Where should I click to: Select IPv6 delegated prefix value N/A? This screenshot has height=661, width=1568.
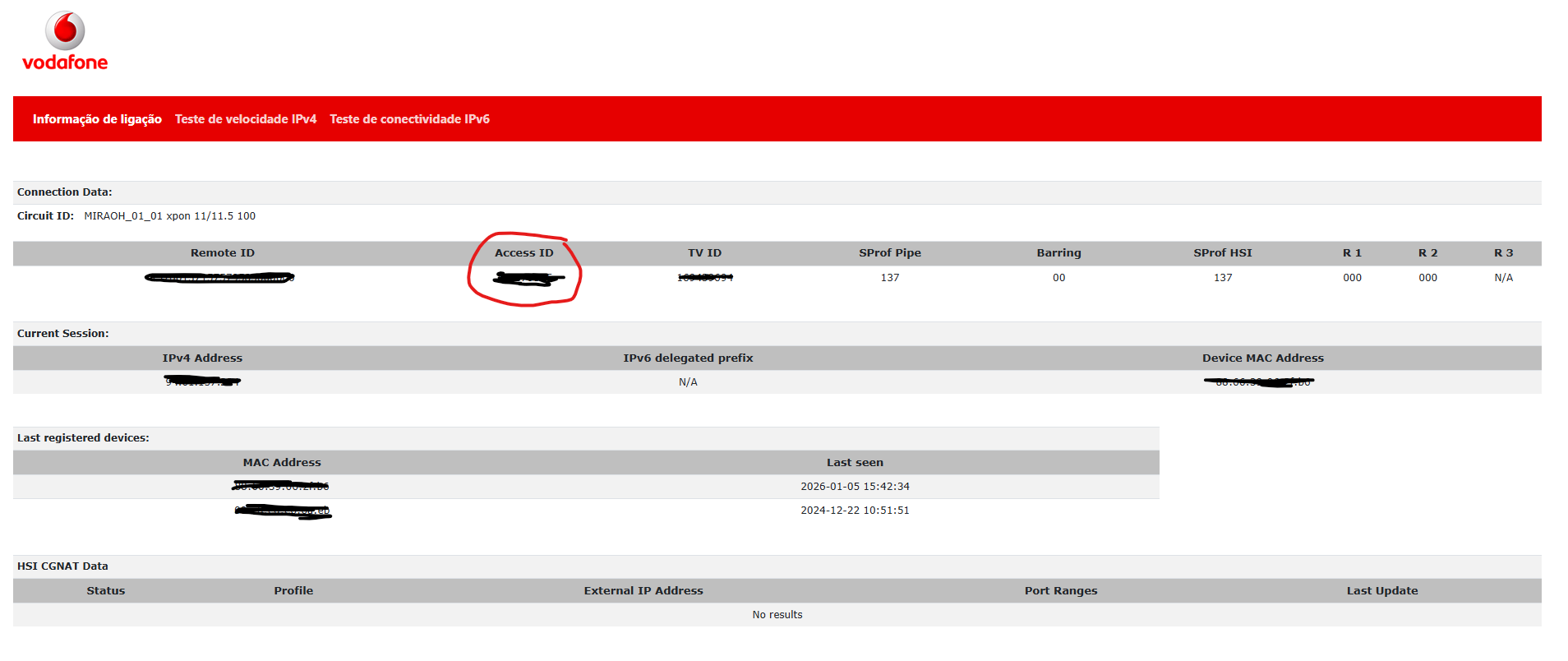coord(688,382)
